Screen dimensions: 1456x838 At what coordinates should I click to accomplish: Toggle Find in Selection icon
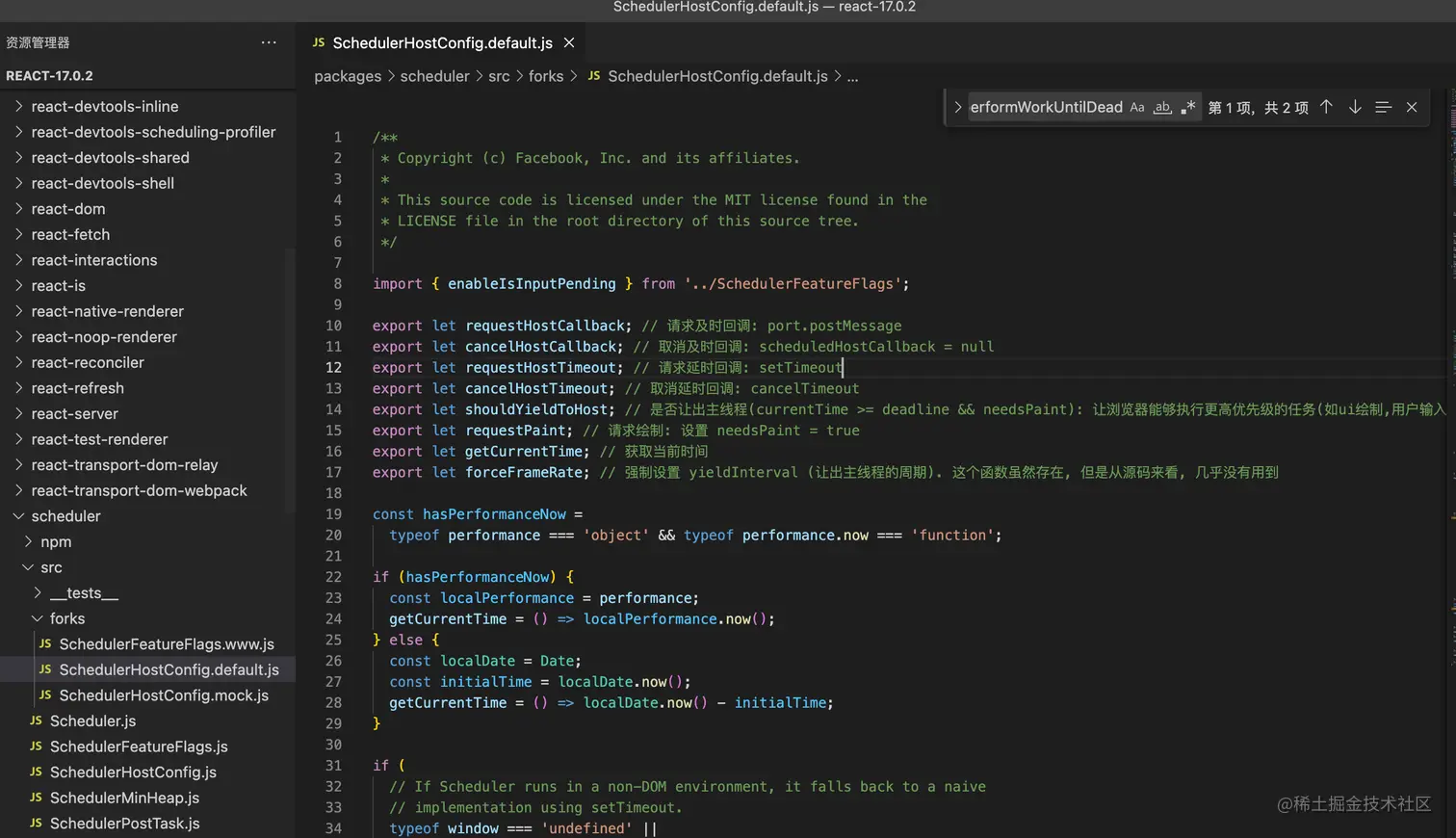[x=1383, y=107]
